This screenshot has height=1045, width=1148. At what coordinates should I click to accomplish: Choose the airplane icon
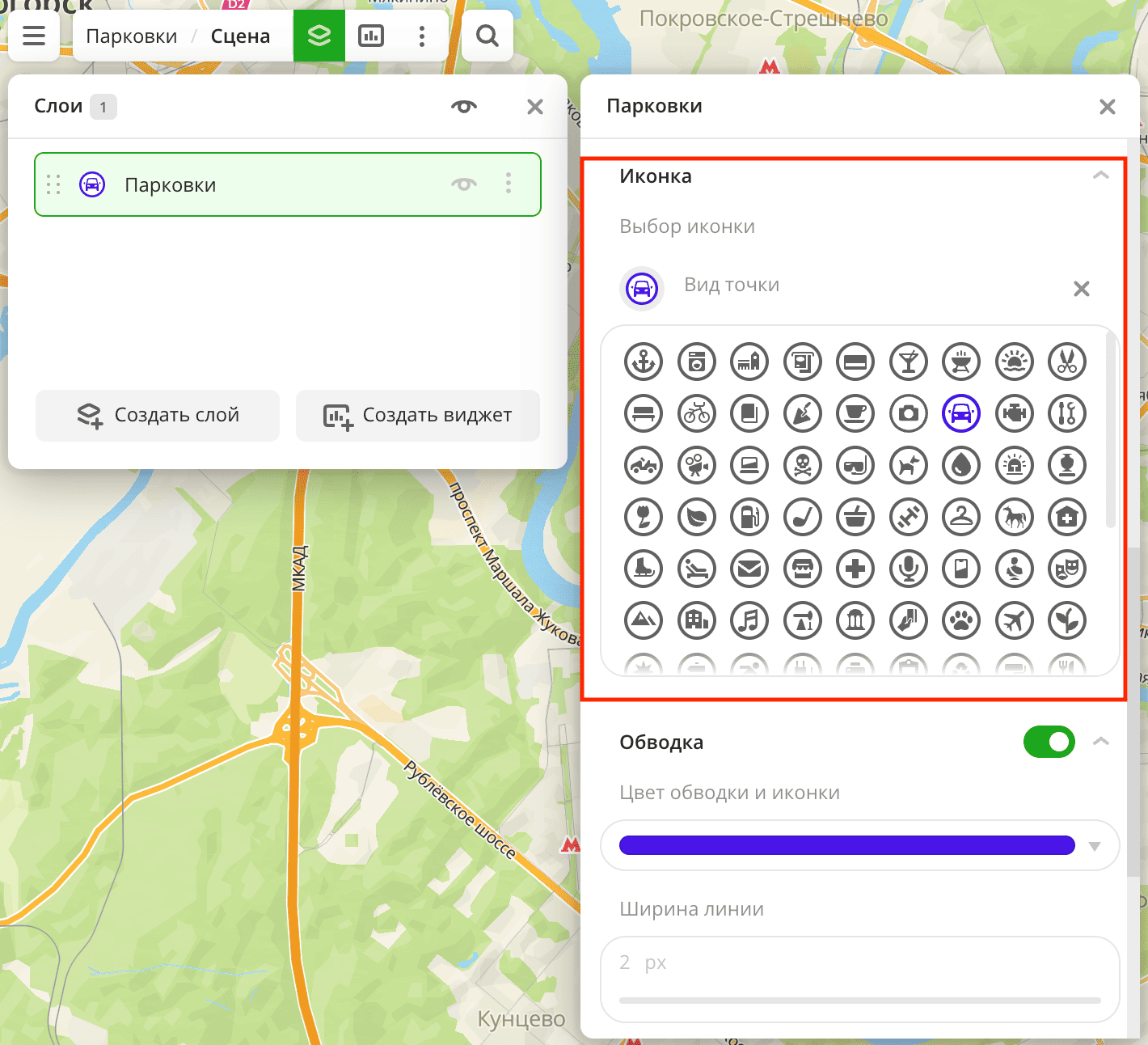tap(1015, 620)
